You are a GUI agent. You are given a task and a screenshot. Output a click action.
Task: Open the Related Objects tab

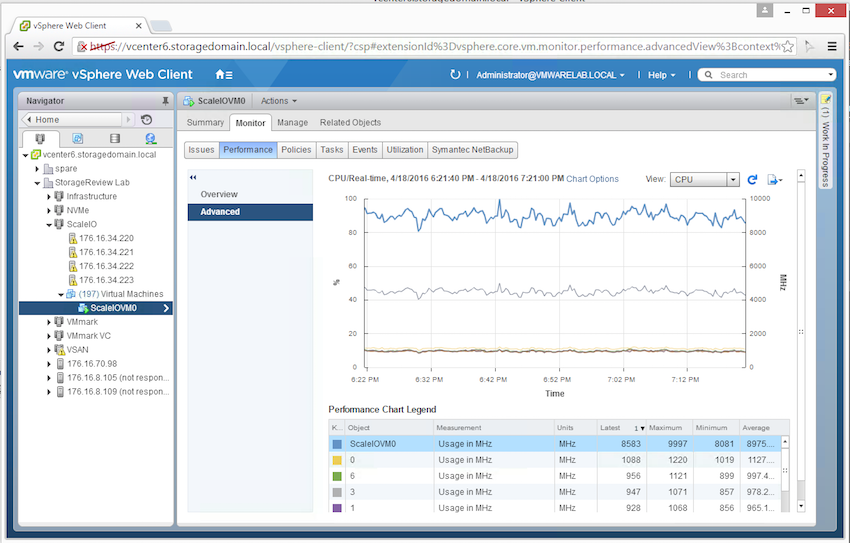350,122
